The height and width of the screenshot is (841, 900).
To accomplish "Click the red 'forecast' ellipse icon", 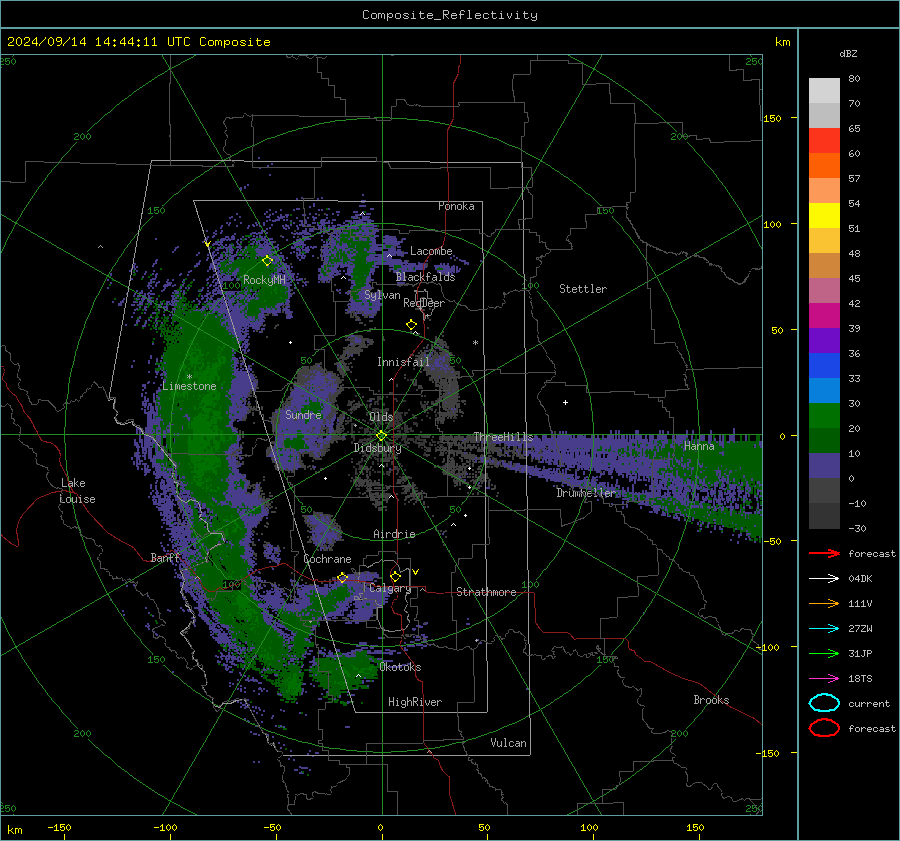I will [824, 728].
